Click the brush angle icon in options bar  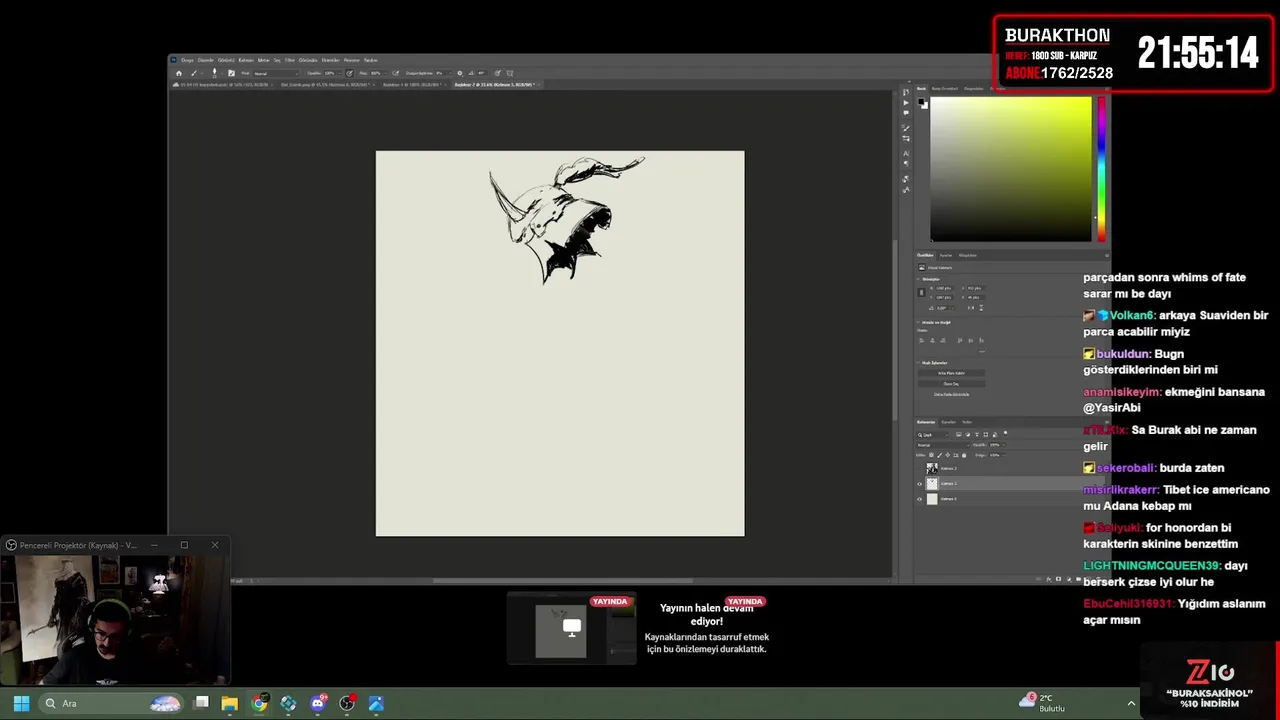click(x=471, y=73)
